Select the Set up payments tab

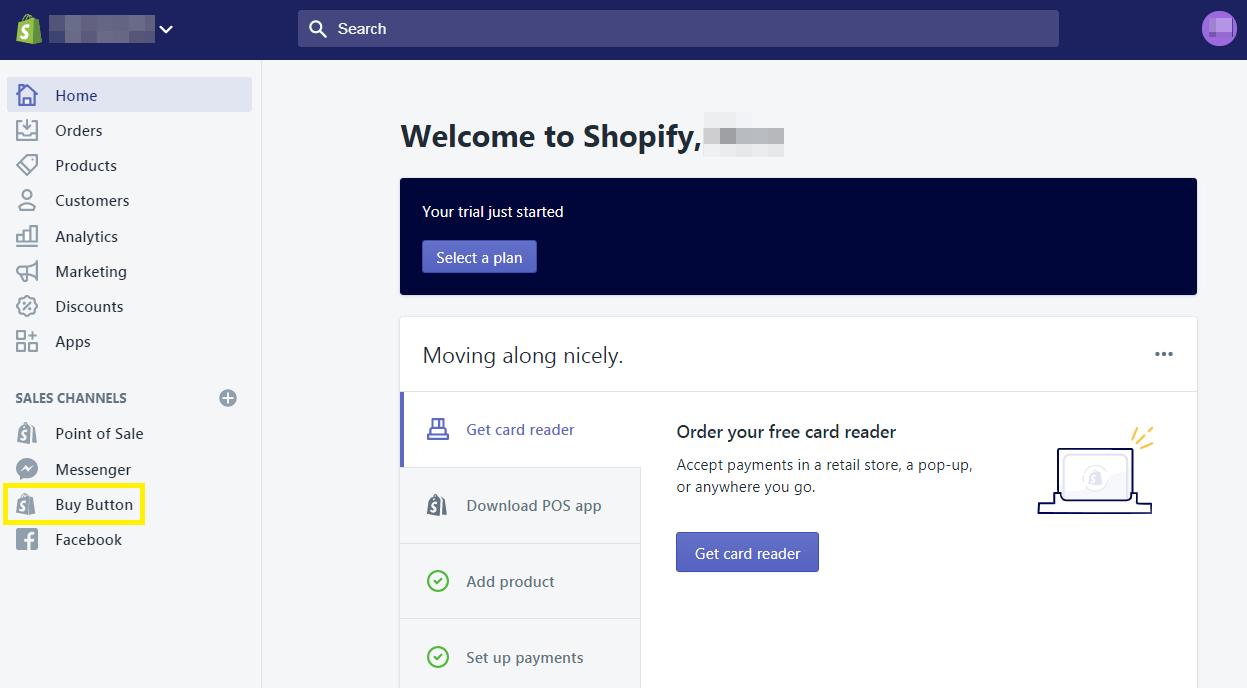coord(521,655)
